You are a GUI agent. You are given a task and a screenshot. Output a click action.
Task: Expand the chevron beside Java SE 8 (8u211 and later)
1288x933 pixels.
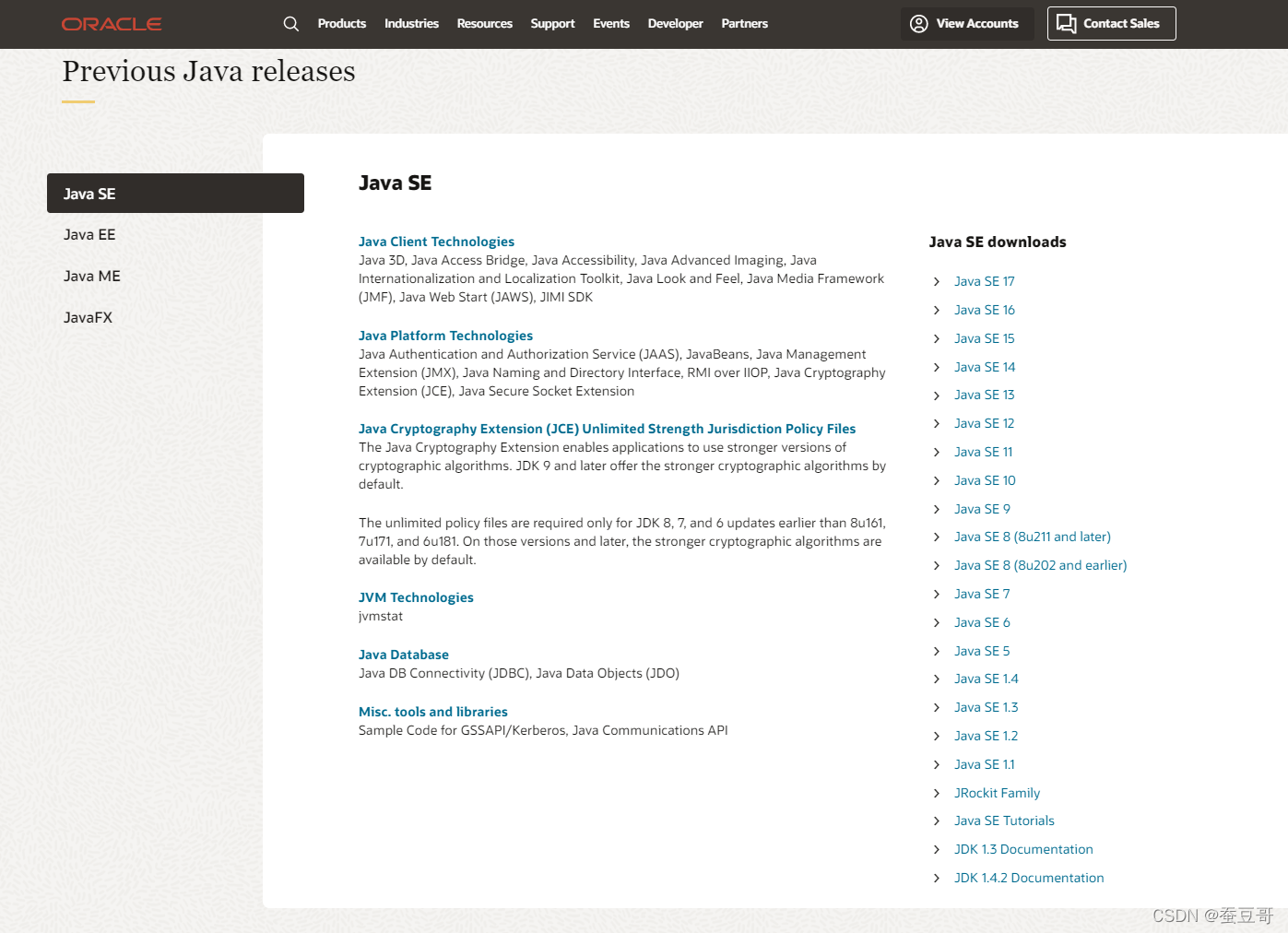[x=936, y=537]
